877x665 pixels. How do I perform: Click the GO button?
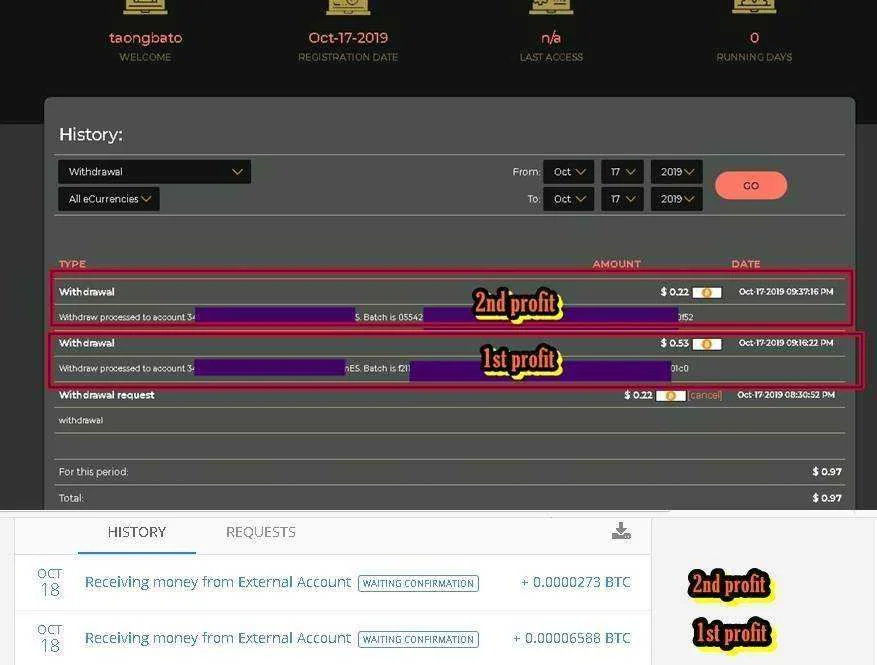(751, 185)
